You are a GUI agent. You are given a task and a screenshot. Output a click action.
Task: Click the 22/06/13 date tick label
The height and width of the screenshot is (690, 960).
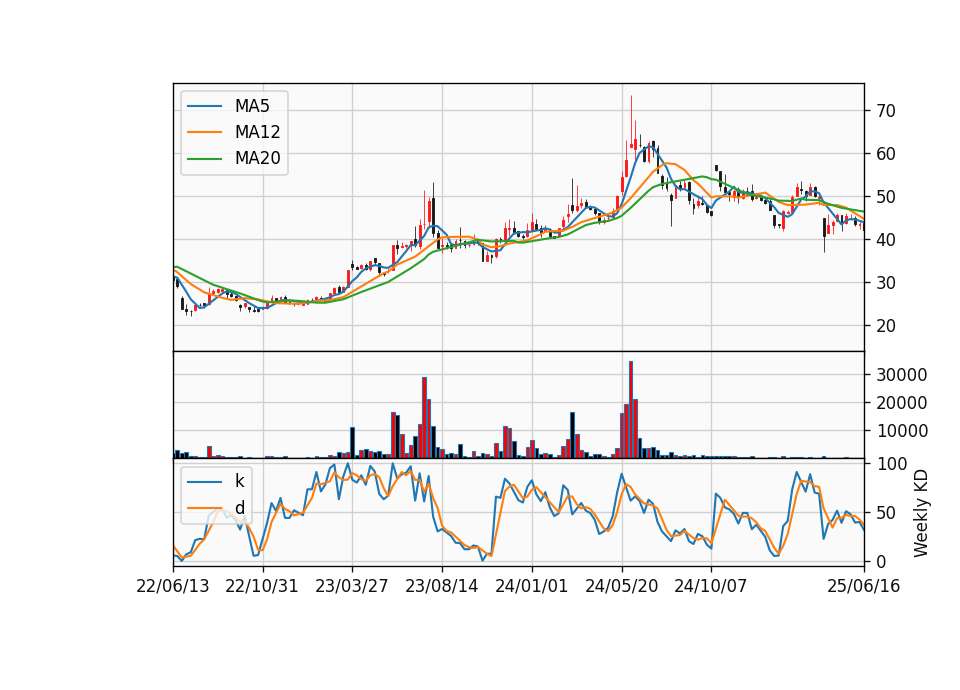pyautogui.click(x=173, y=586)
